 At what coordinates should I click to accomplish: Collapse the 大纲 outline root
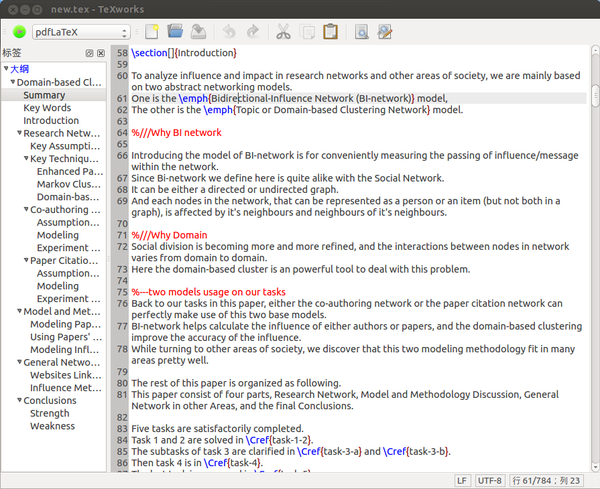[6, 68]
